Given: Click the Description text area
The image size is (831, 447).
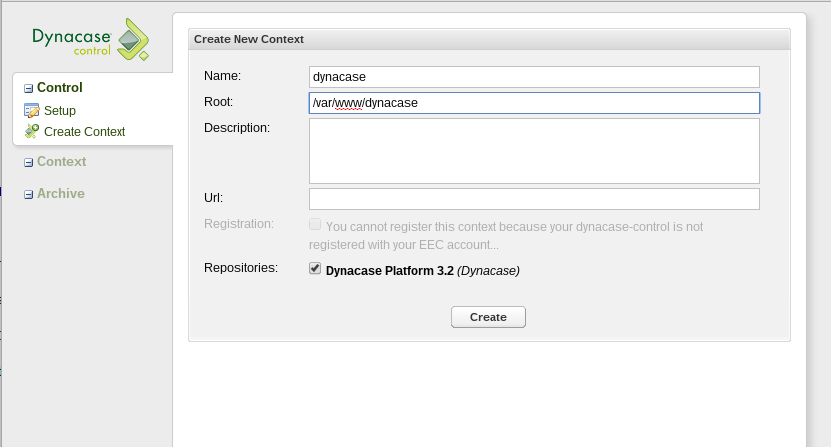Looking at the screenshot, I should (534, 151).
